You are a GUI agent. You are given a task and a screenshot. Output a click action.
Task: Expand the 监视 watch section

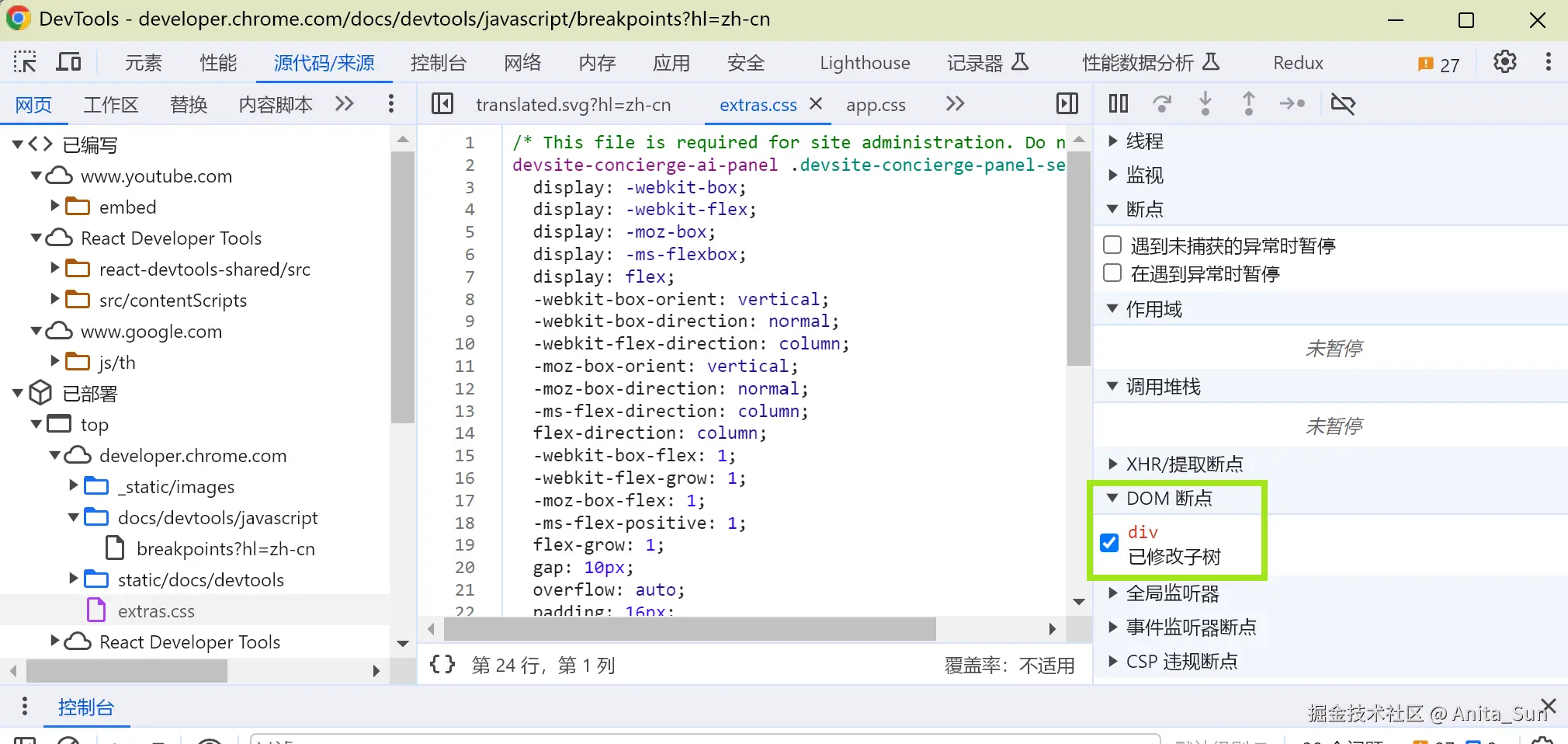(1113, 175)
